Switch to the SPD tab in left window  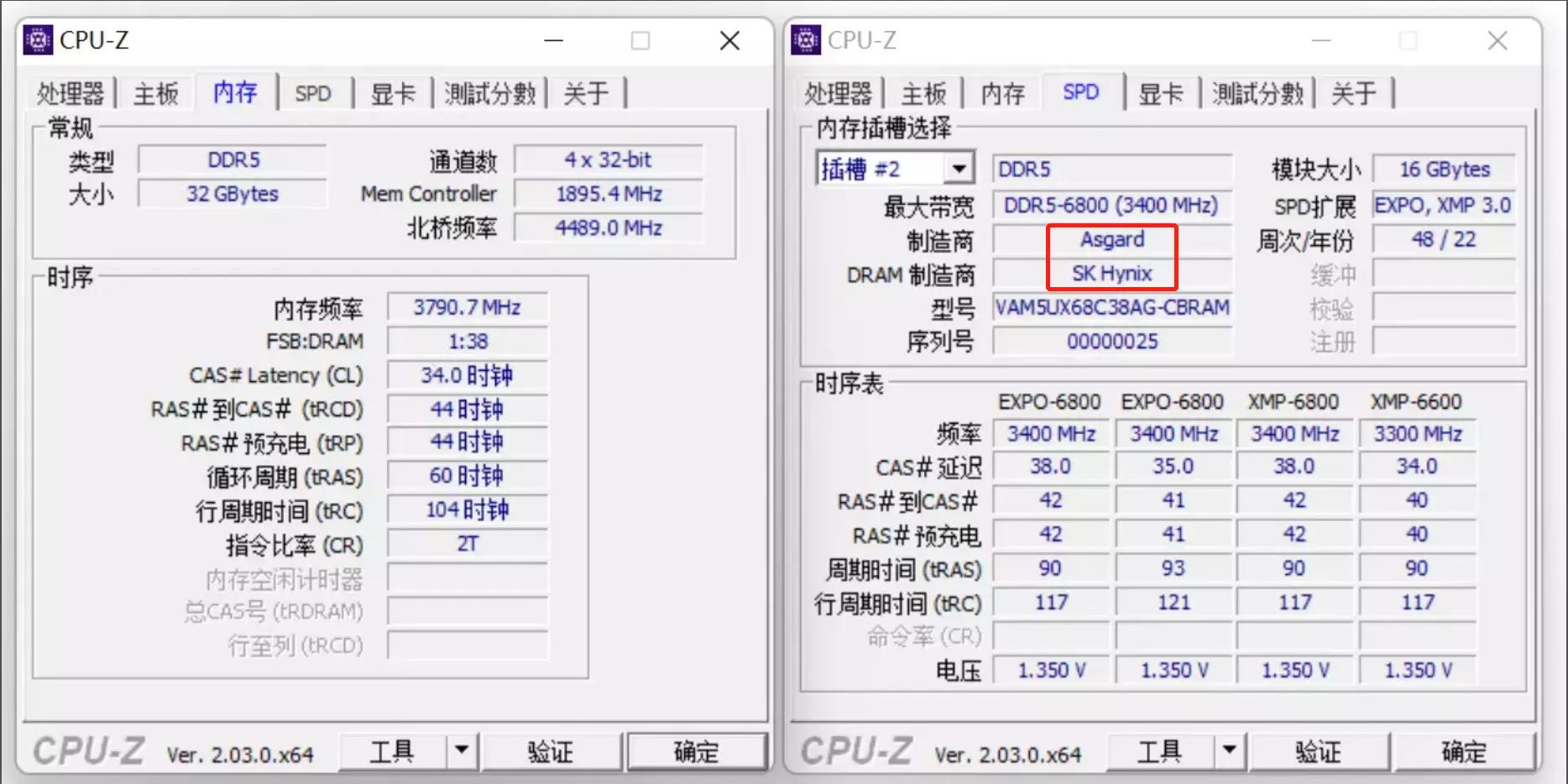[314, 93]
